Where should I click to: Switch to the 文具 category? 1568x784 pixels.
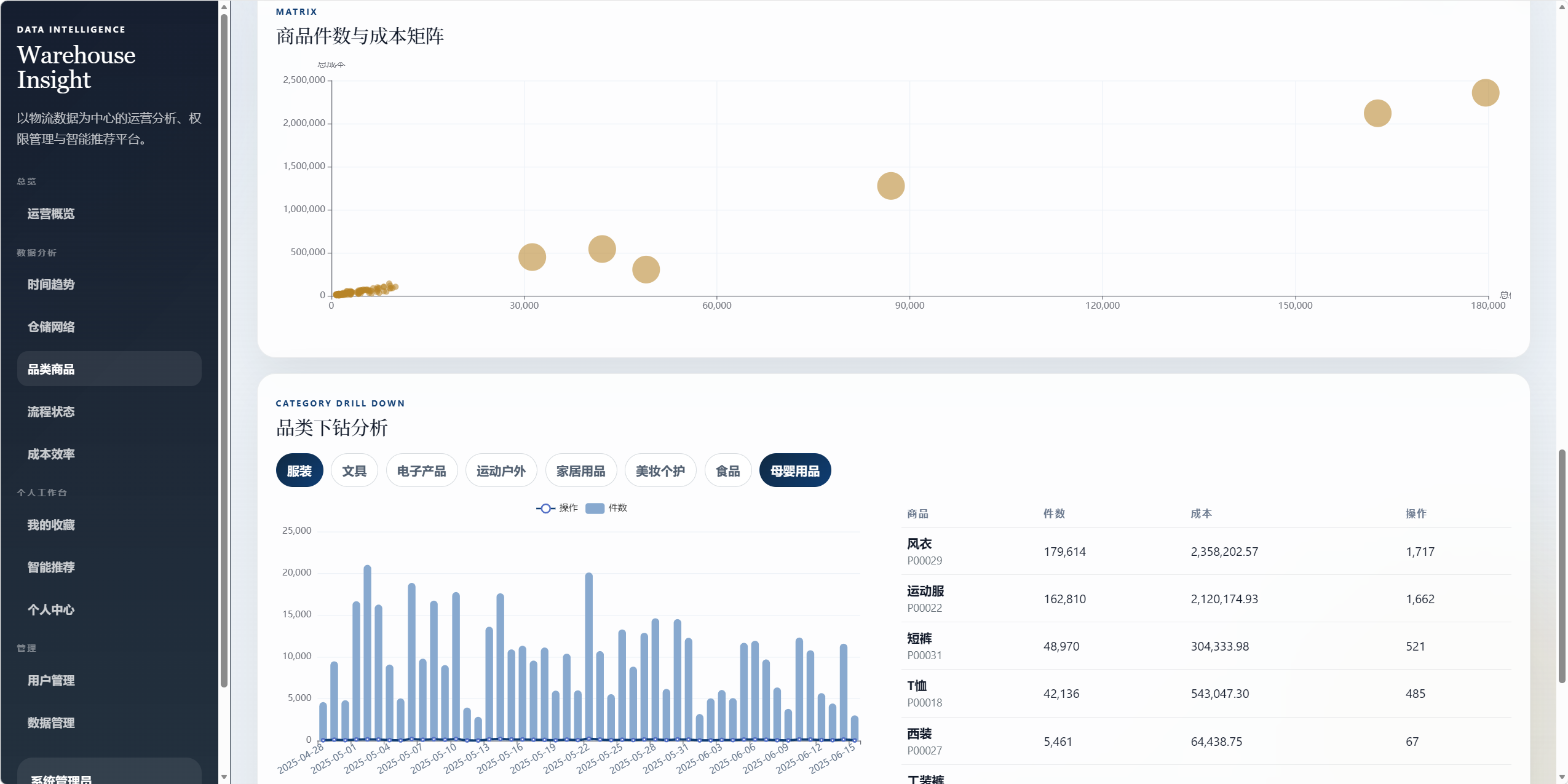click(x=354, y=471)
